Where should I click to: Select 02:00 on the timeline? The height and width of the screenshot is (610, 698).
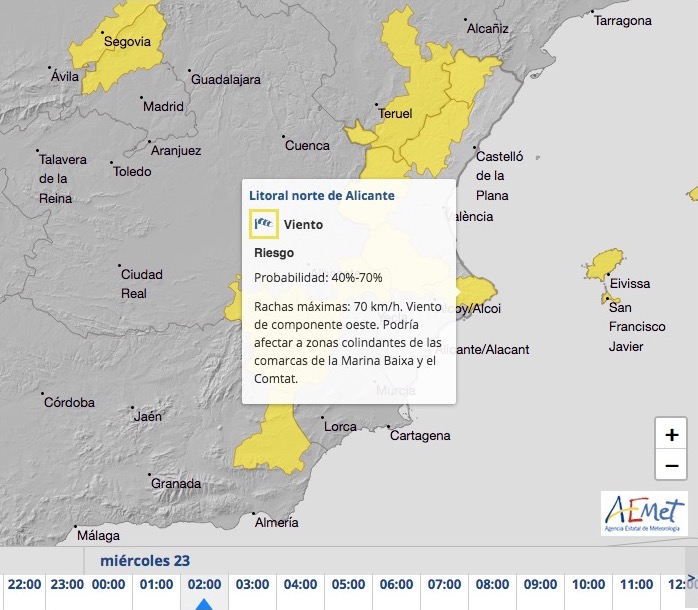[x=203, y=584]
